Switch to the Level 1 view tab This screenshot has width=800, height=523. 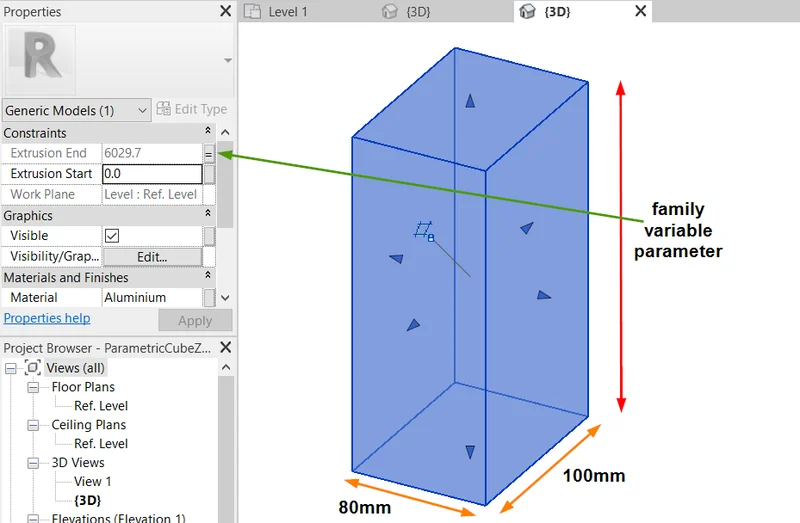(288, 11)
